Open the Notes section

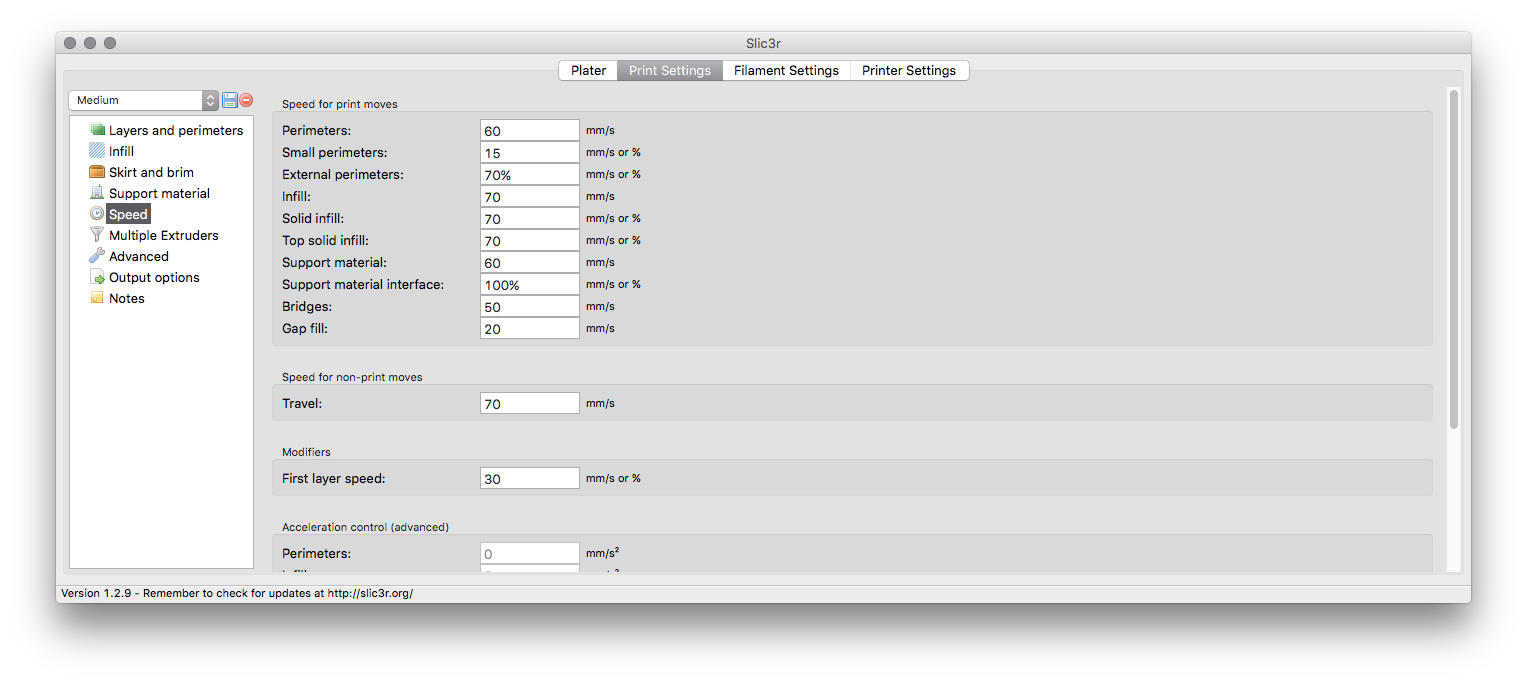click(x=126, y=298)
